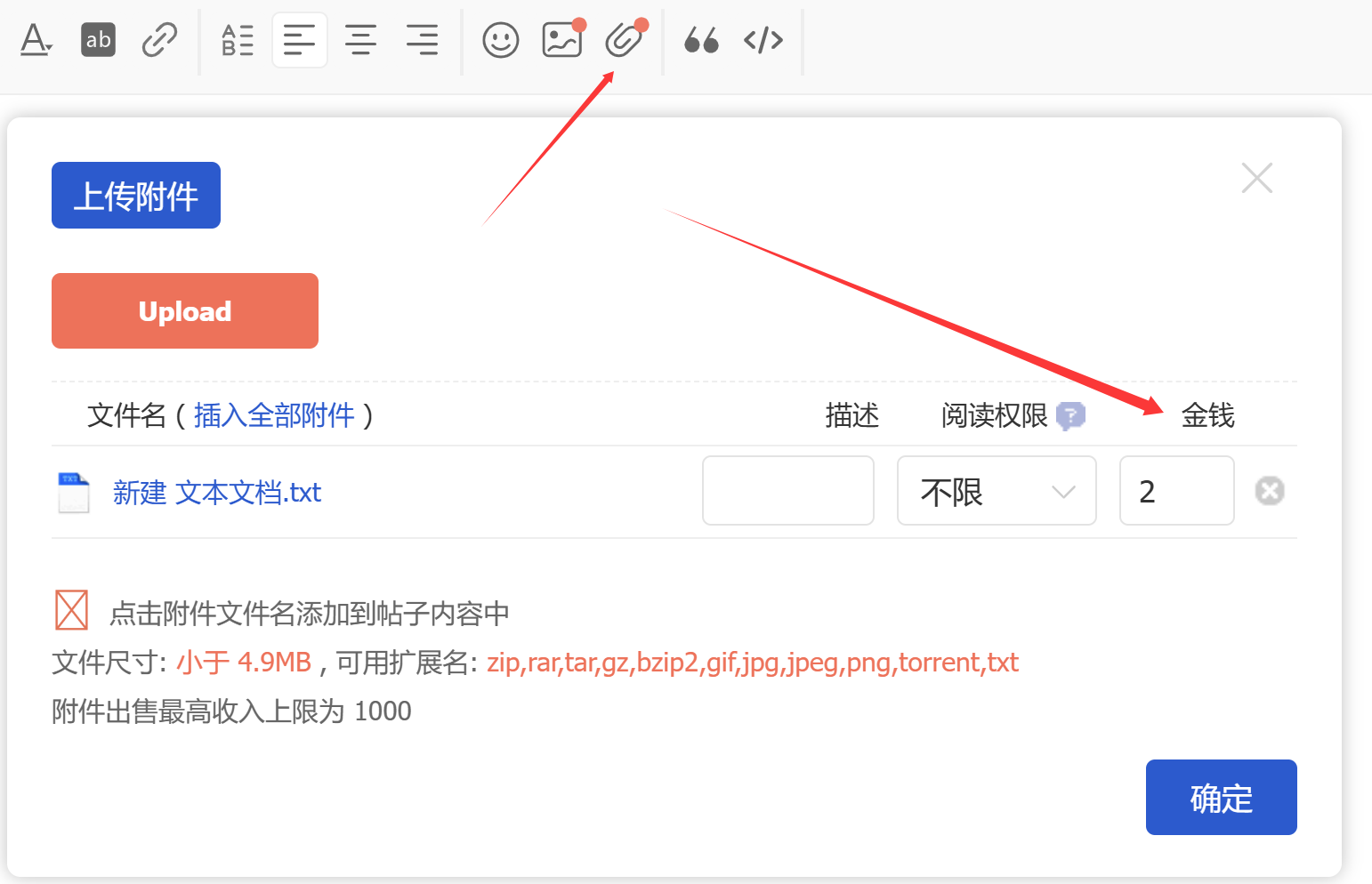Click the 上传附件 tab button

(136, 196)
